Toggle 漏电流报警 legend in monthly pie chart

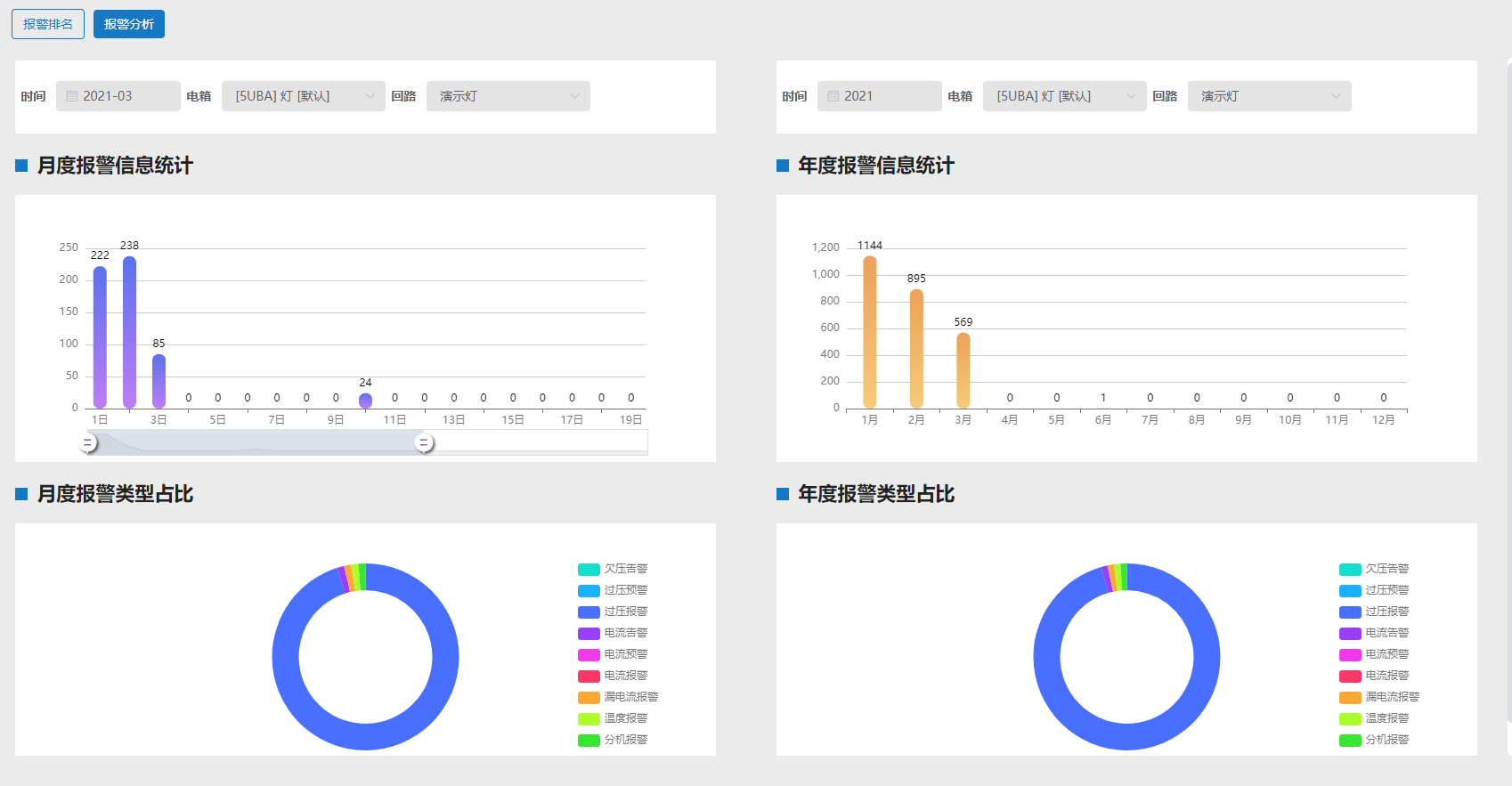(619, 697)
